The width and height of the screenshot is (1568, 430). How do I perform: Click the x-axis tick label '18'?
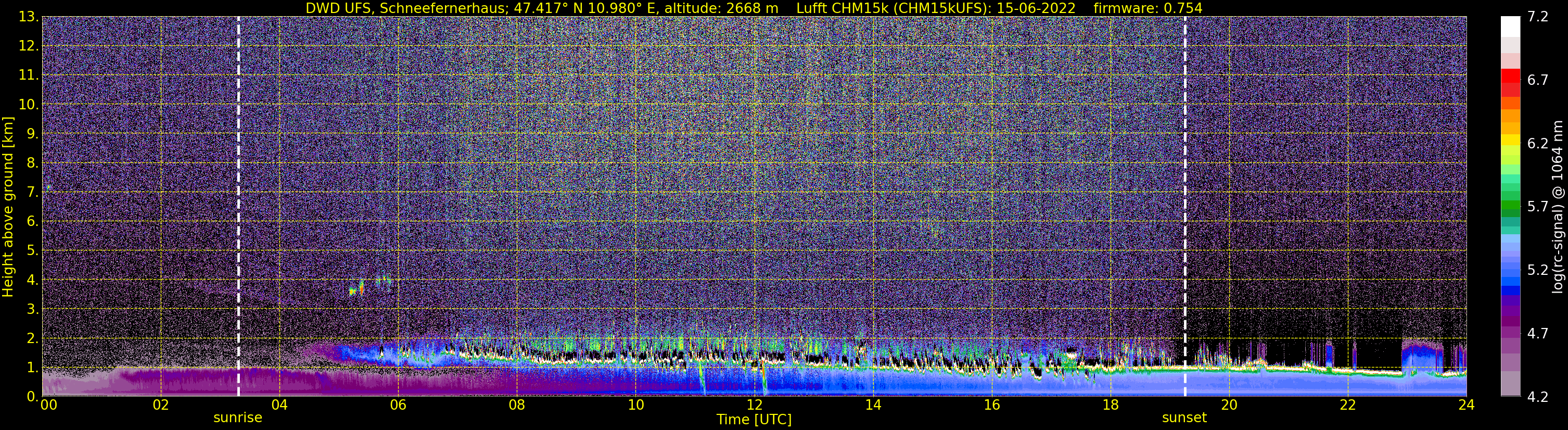click(x=1110, y=405)
